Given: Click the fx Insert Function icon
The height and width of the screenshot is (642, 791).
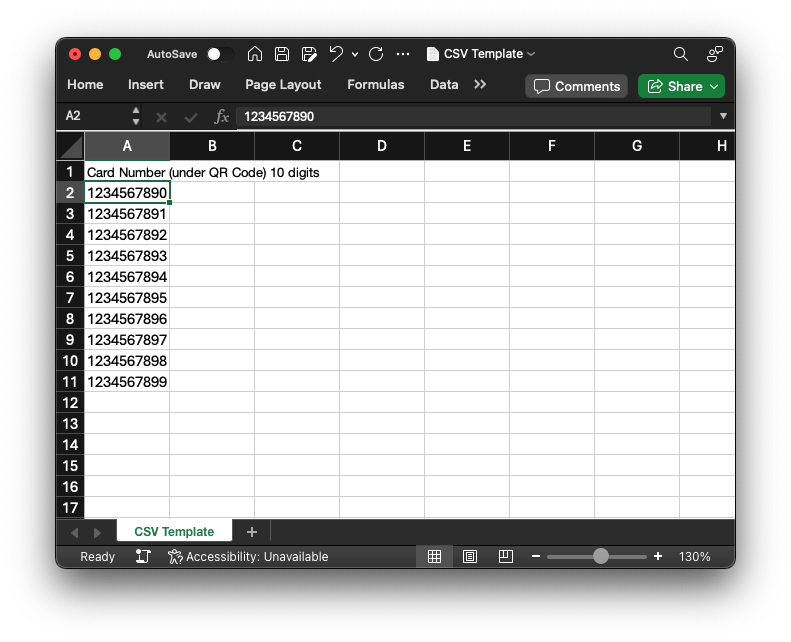Looking at the screenshot, I should pyautogui.click(x=221, y=116).
